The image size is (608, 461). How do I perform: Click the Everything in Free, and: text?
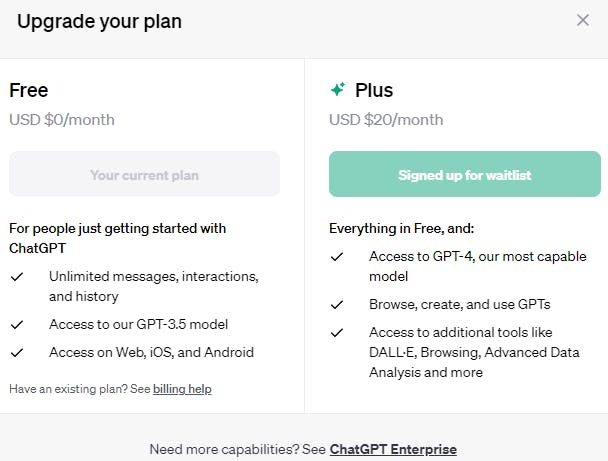pyautogui.click(x=402, y=228)
